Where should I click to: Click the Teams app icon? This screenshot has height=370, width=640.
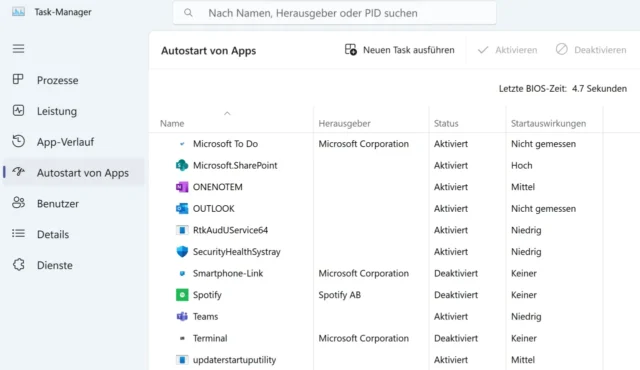(x=182, y=317)
